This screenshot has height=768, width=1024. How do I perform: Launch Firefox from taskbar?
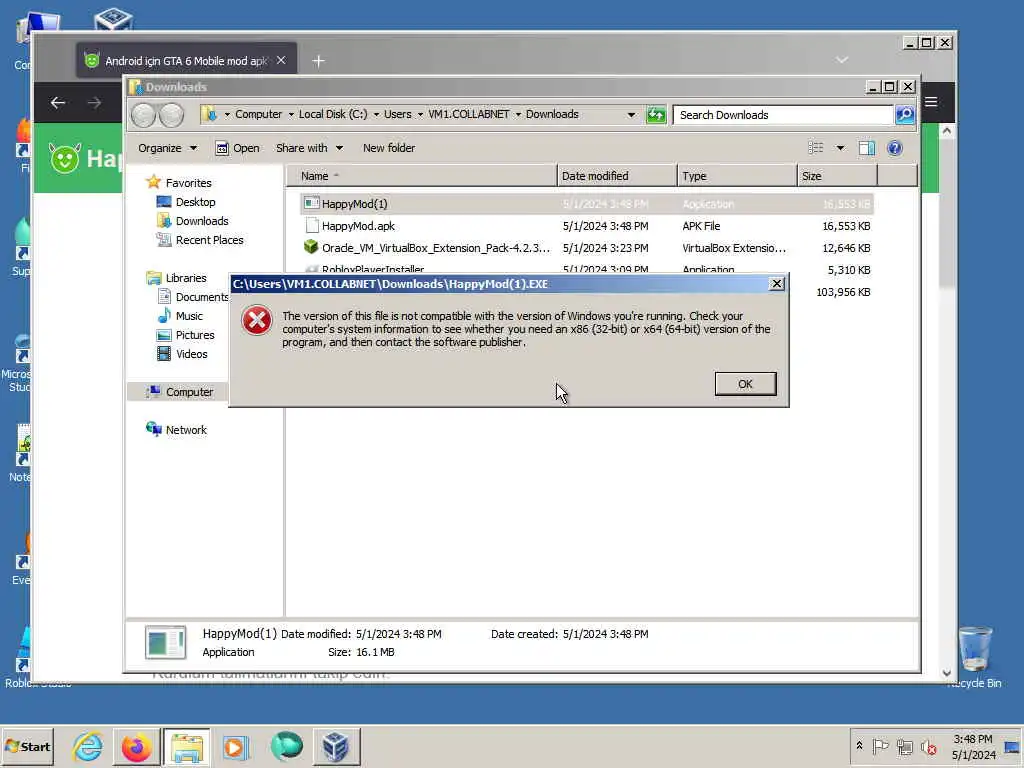click(136, 746)
